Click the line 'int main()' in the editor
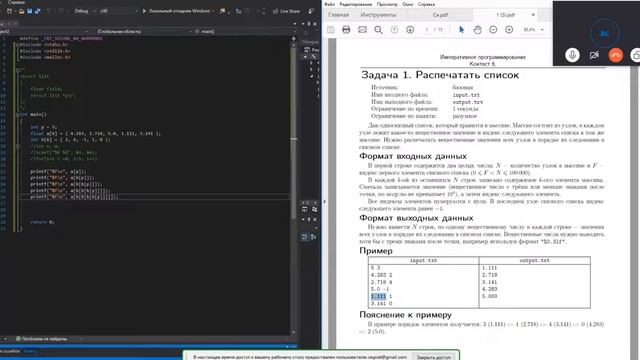 (33, 115)
